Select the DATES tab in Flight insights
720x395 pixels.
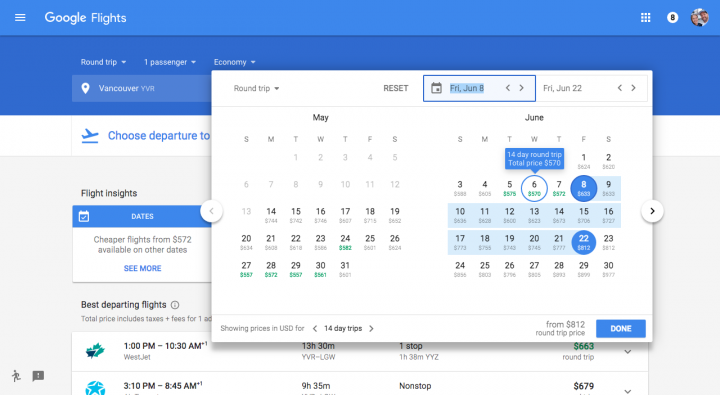tap(142, 216)
